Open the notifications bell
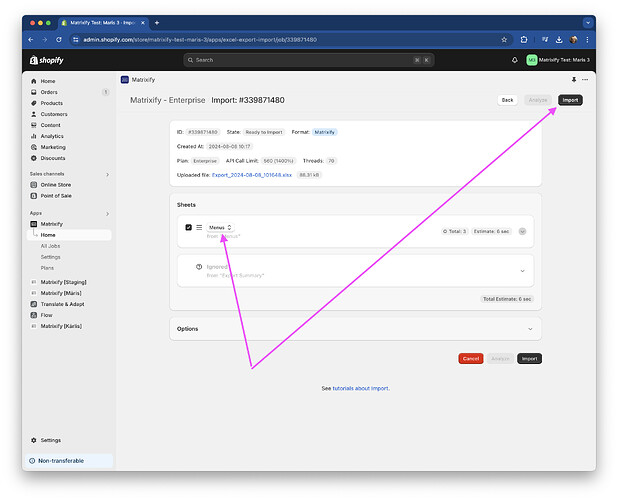618x500 pixels. point(514,60)
